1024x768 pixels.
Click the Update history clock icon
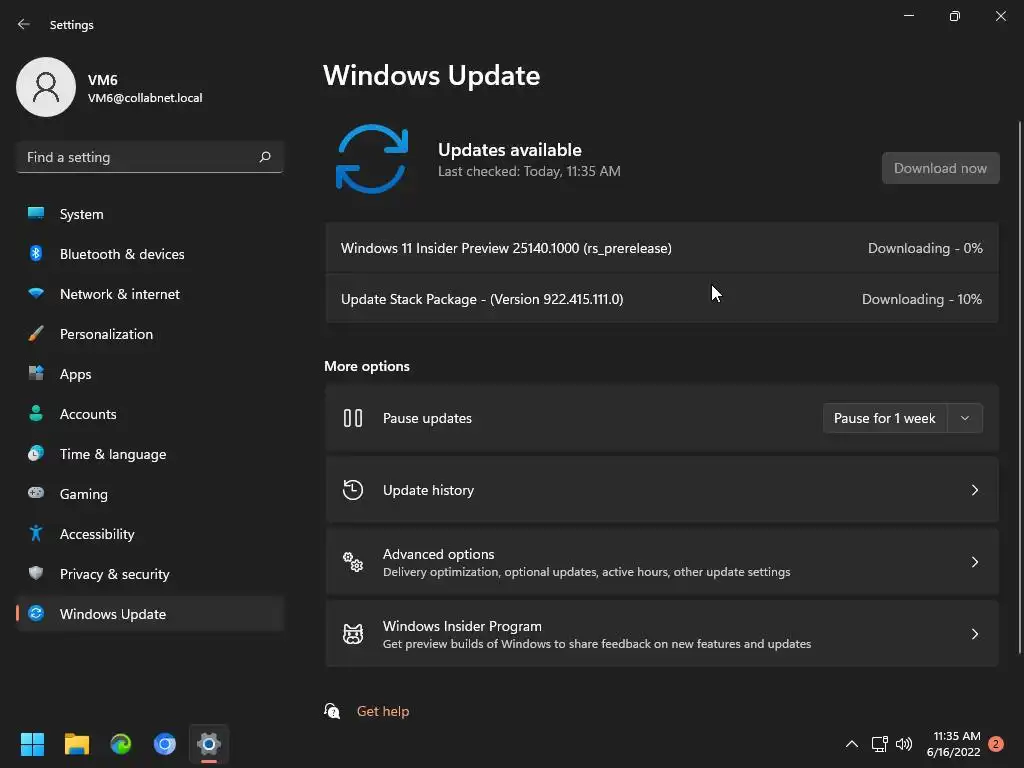pyautogui.click(x=353, y=490)
